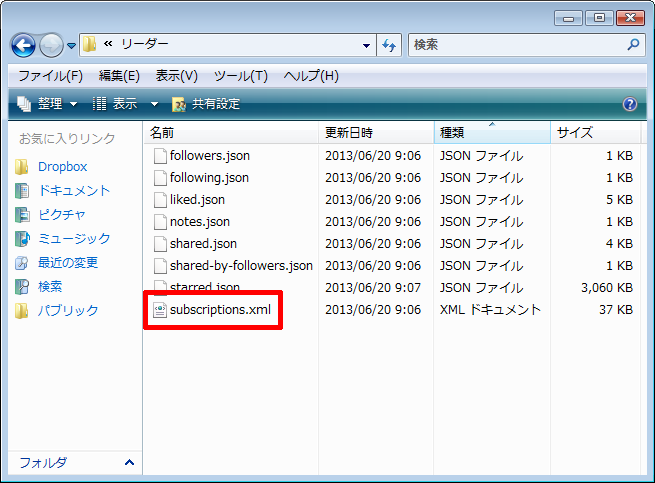Open the Dropbox favorite link
The width and height of the screenshot is (655, 483).
coord(63,167)
